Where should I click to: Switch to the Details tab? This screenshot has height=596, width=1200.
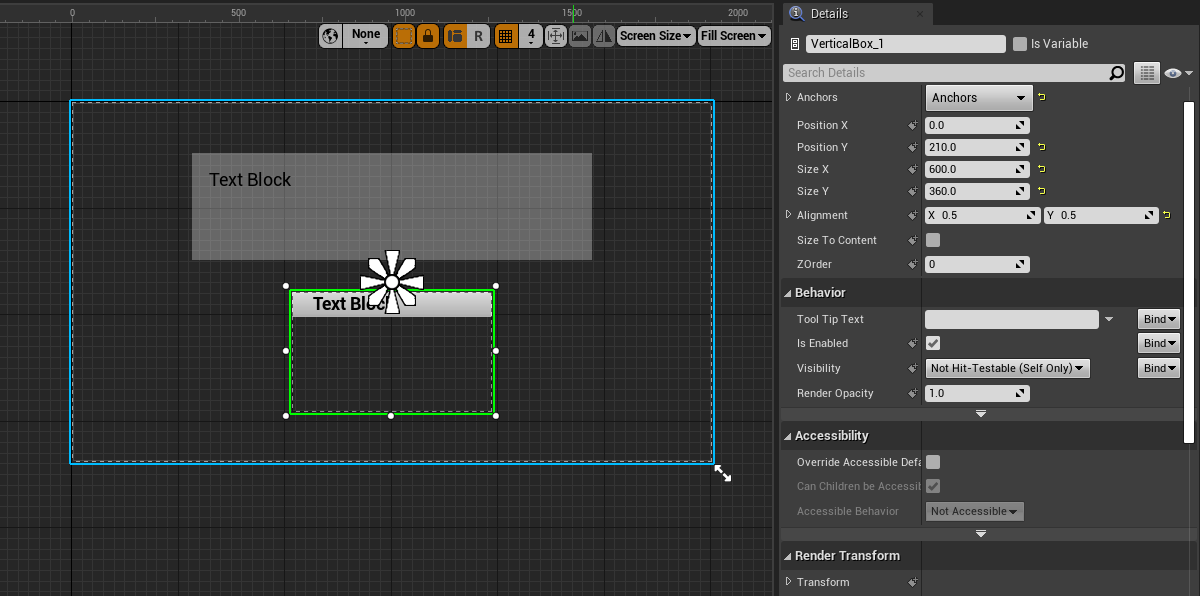[x=828, y=14]
